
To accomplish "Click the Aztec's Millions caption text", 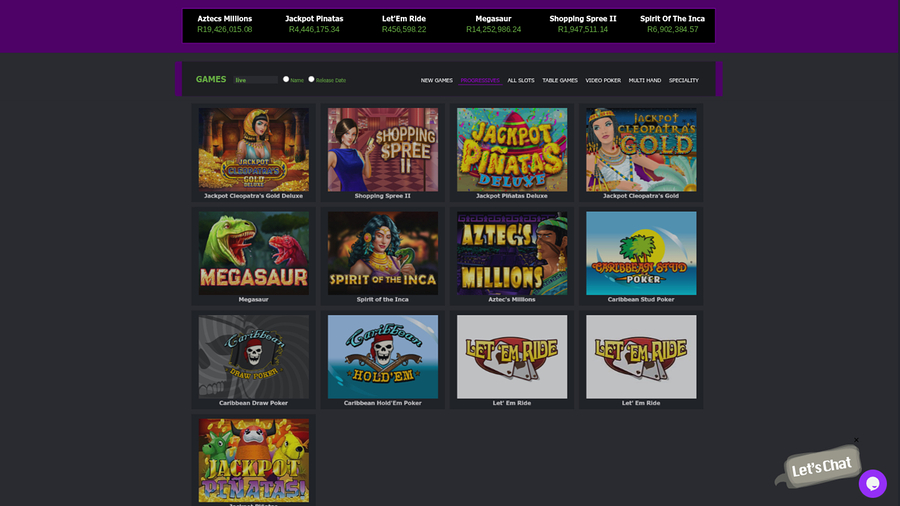I will (x=512, y=299).
